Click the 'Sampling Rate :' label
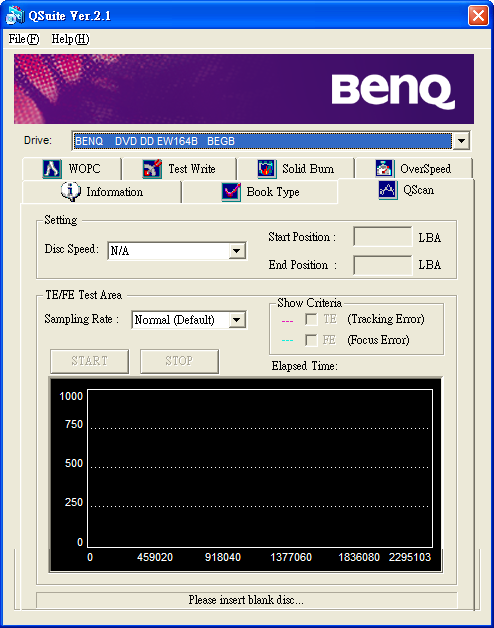 pyautogui.click(x=82, y=319)
